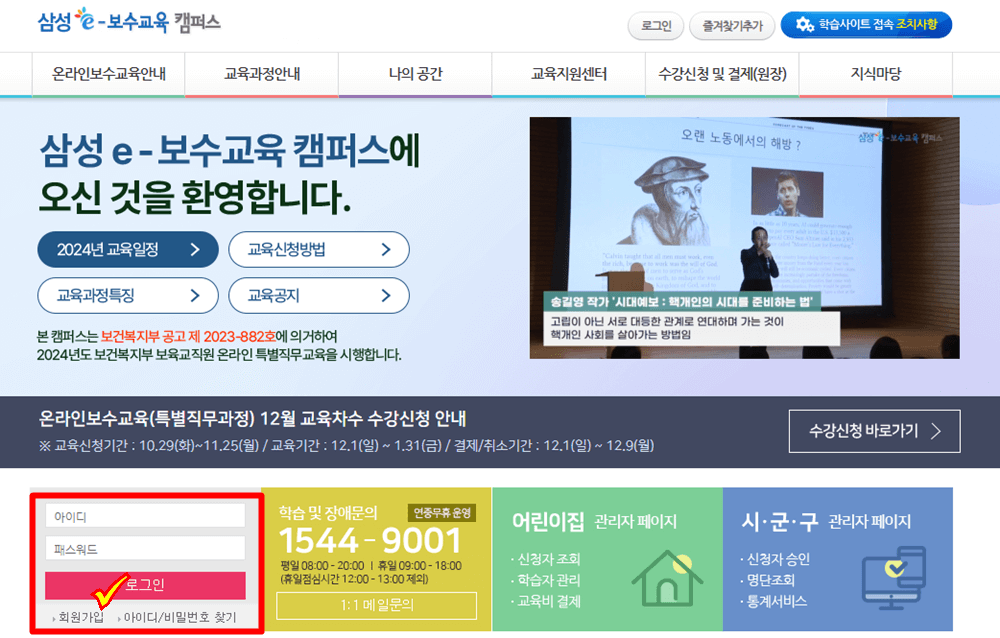Add site via 즐겨찾기추가 button
Screen dimensions: 1000x638
coord(732,26)
